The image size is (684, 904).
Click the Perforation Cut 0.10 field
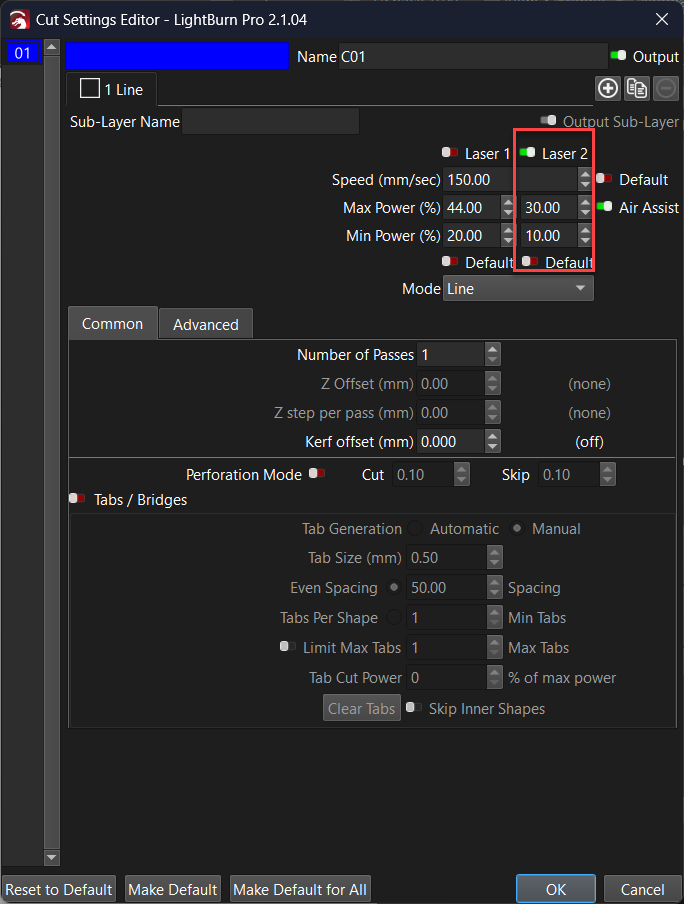pyautogui.click(x=424, y=474)
